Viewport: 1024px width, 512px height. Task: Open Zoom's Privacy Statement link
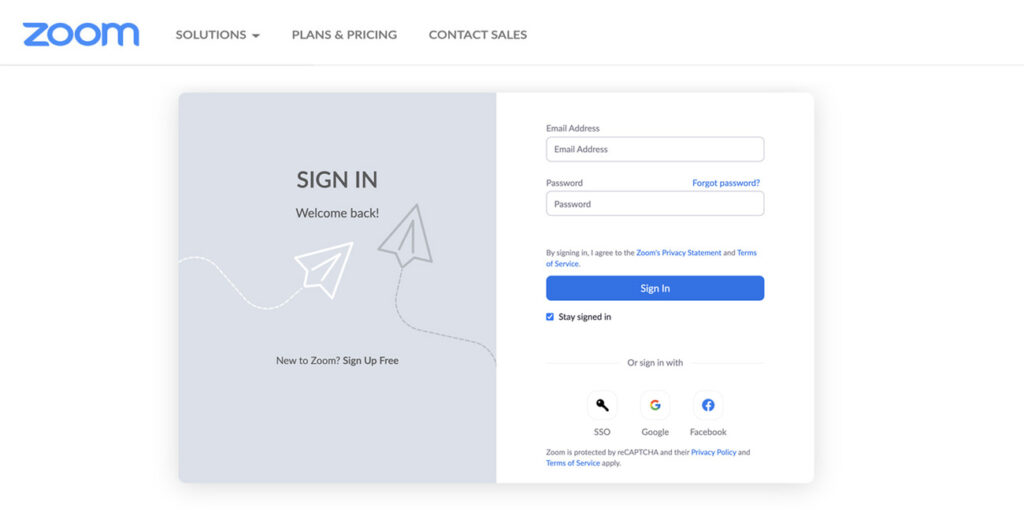click(x=678, y=253)
